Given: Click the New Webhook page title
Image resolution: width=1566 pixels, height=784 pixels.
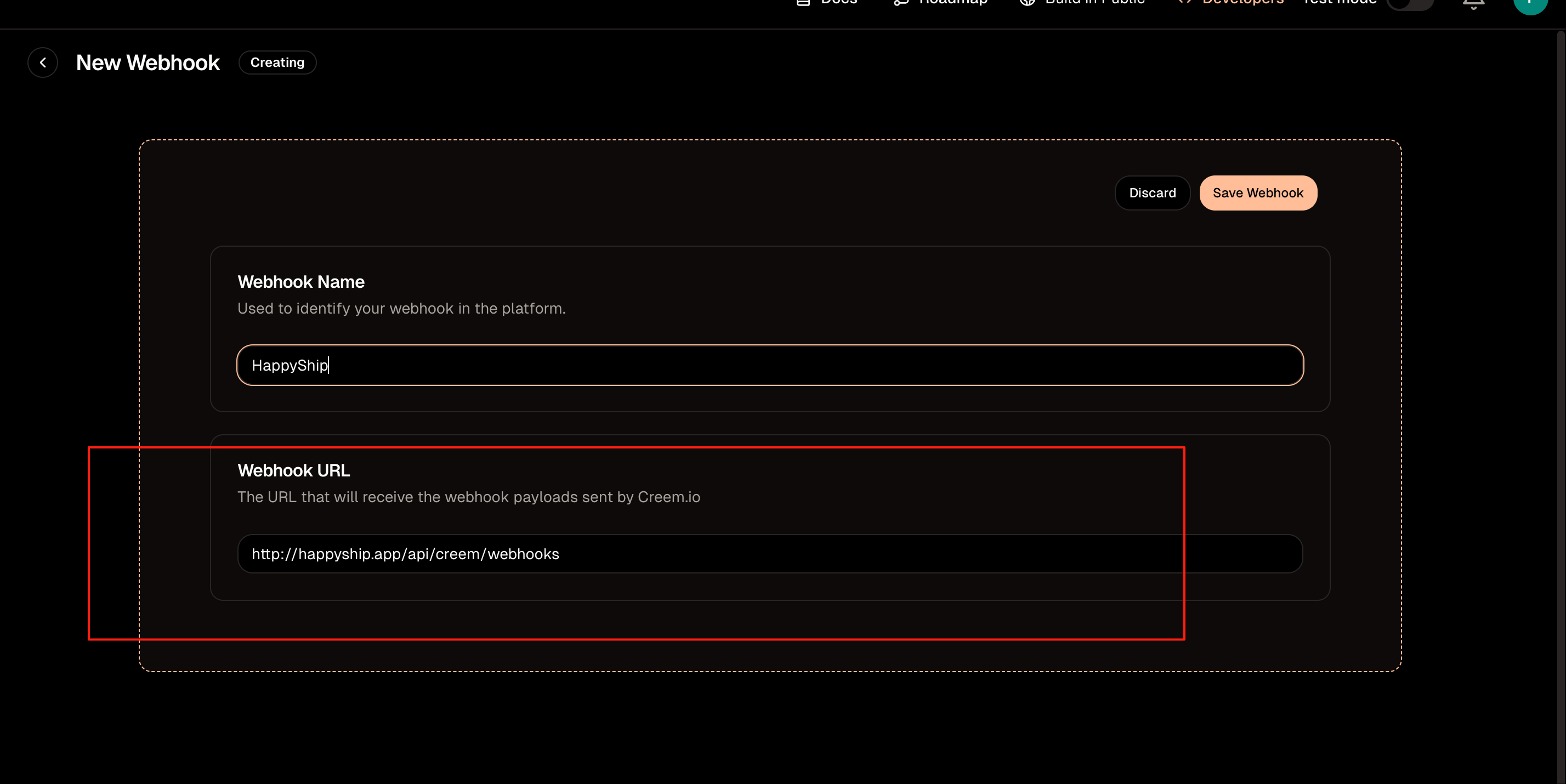Looking at the screenshot, I should [x=147, y=63].
